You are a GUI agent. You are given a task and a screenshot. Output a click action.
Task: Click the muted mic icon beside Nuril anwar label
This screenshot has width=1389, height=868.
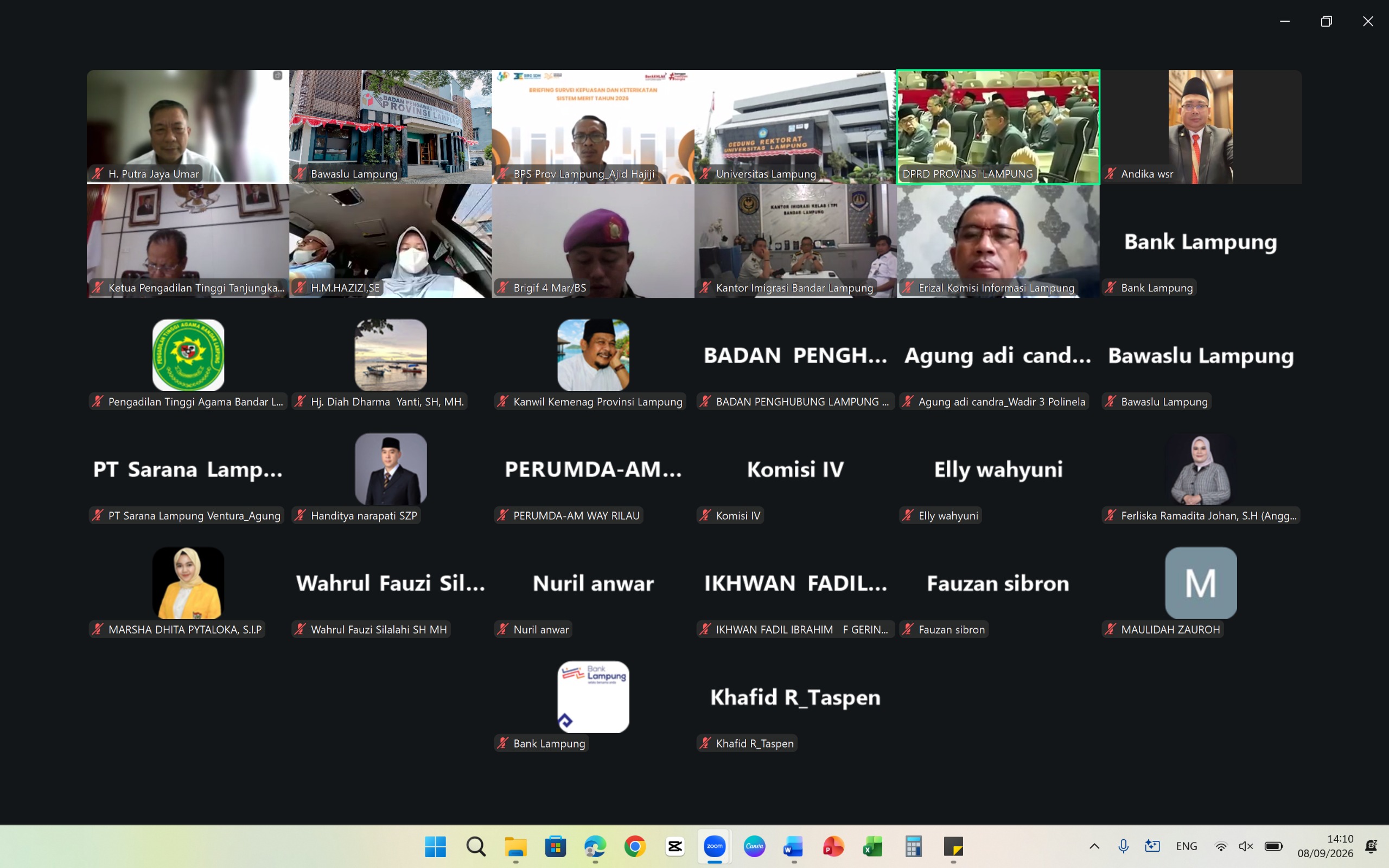coord(503,629)
